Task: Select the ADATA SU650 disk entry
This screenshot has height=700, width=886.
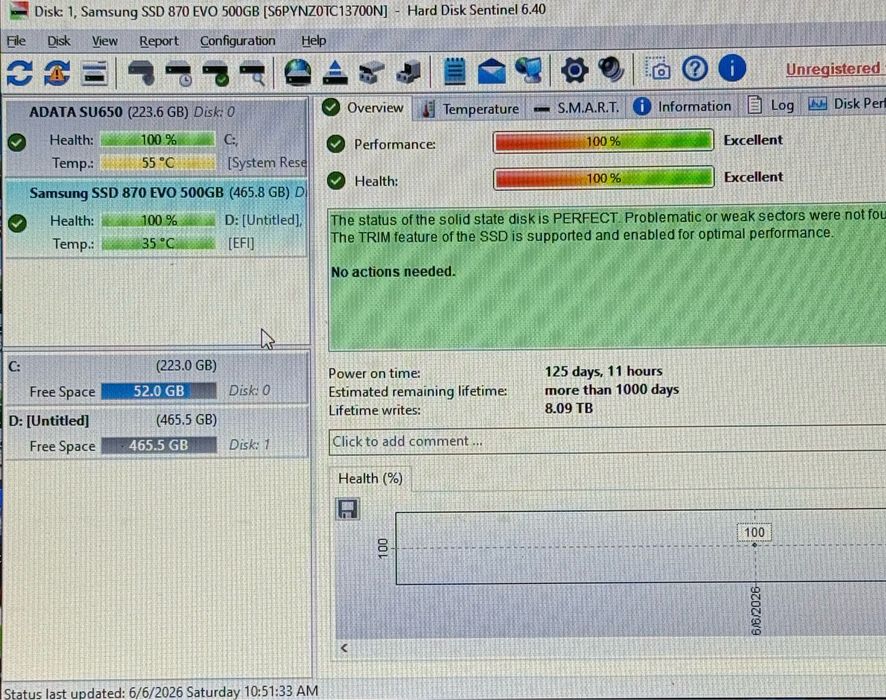Action: click(x=157, y=137)
